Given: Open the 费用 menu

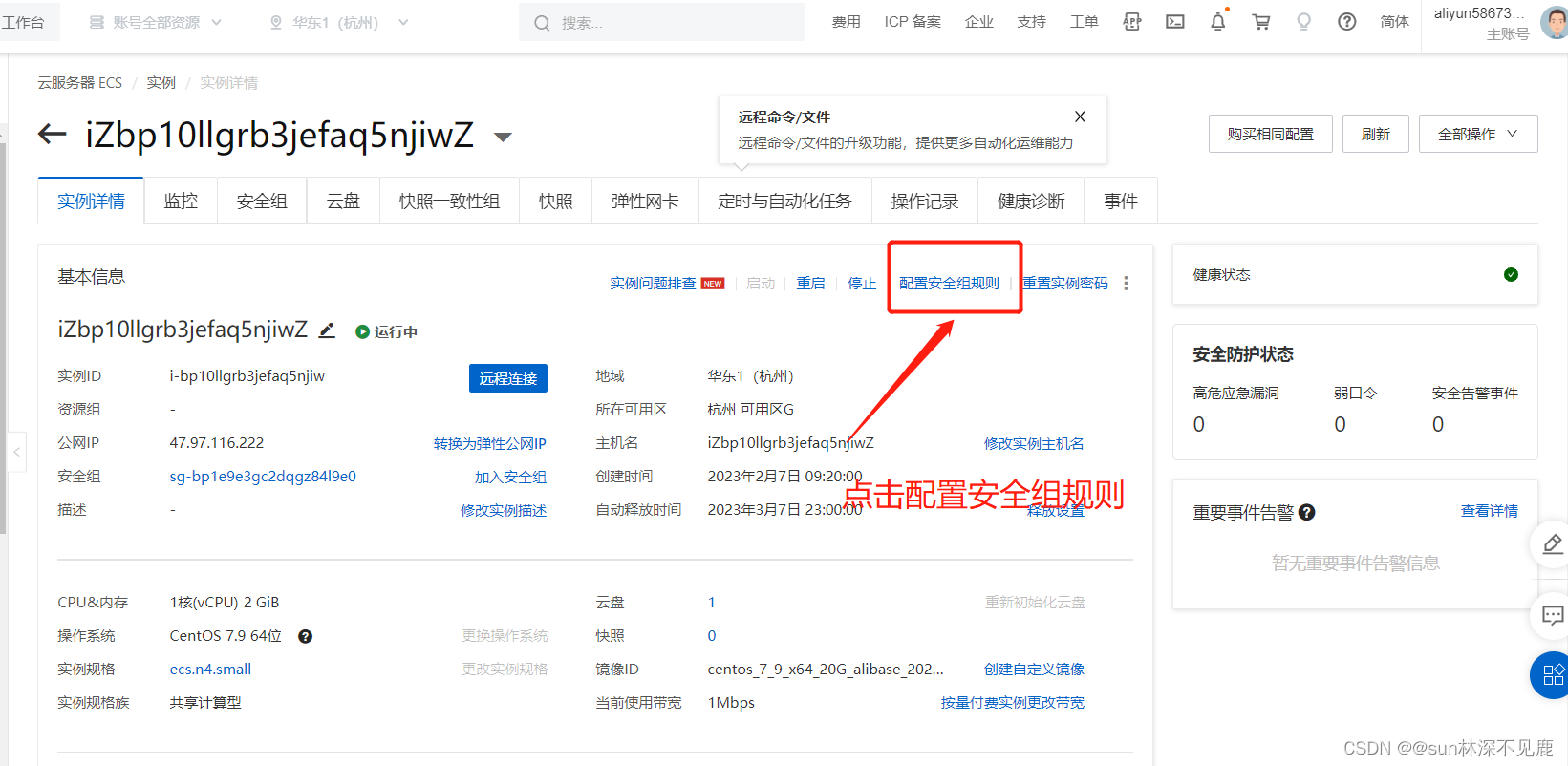Looking at the screenshot, I should 846,22.
